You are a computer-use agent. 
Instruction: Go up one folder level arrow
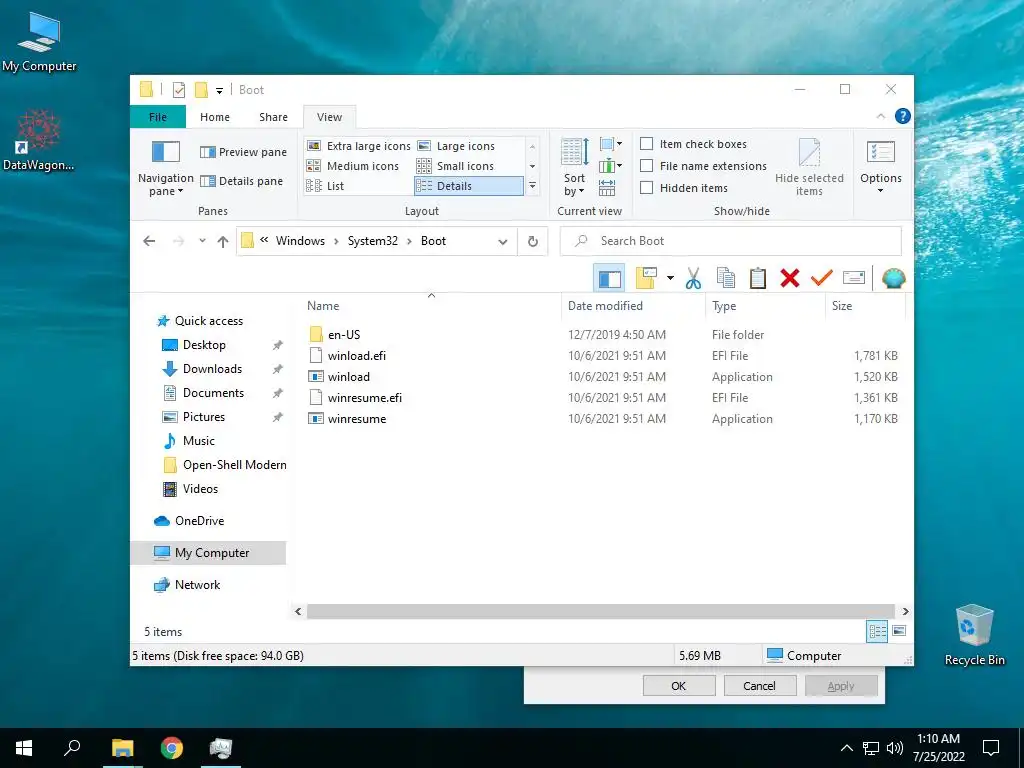[x=223, y=241]
